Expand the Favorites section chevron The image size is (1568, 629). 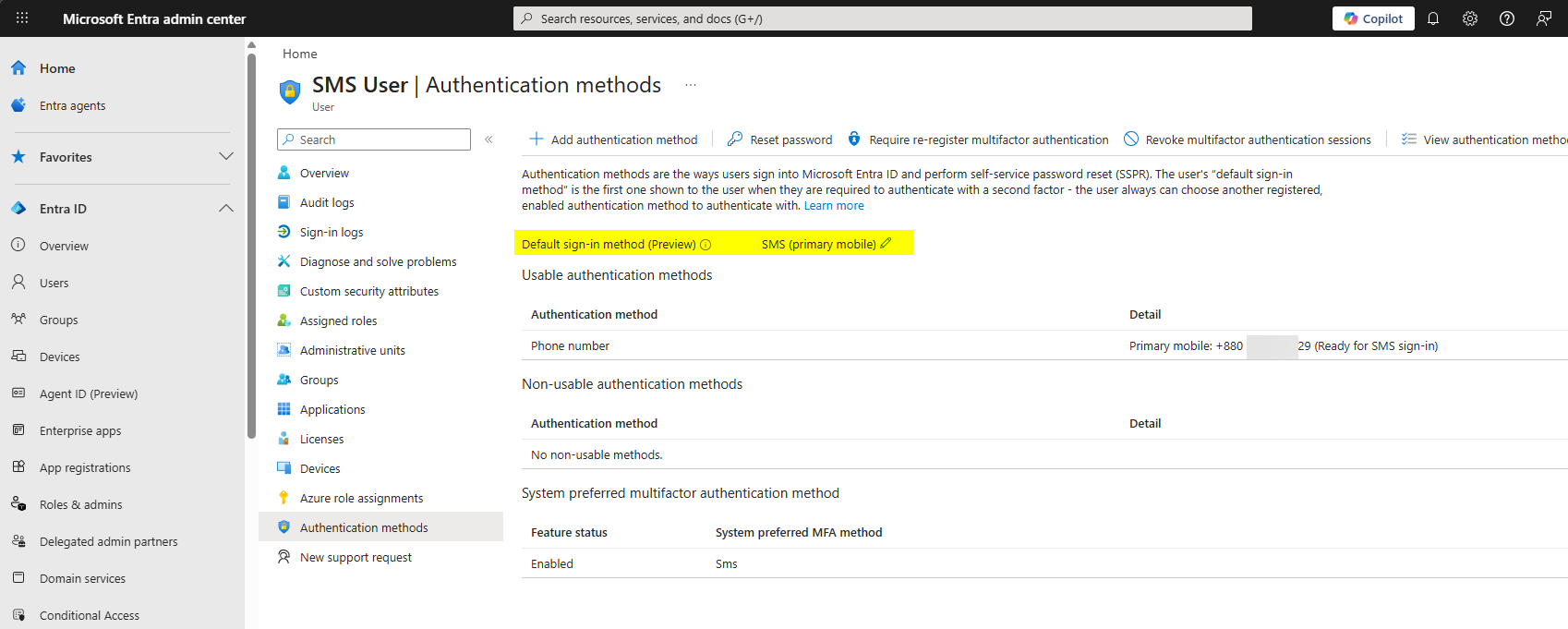pos(226,157)
